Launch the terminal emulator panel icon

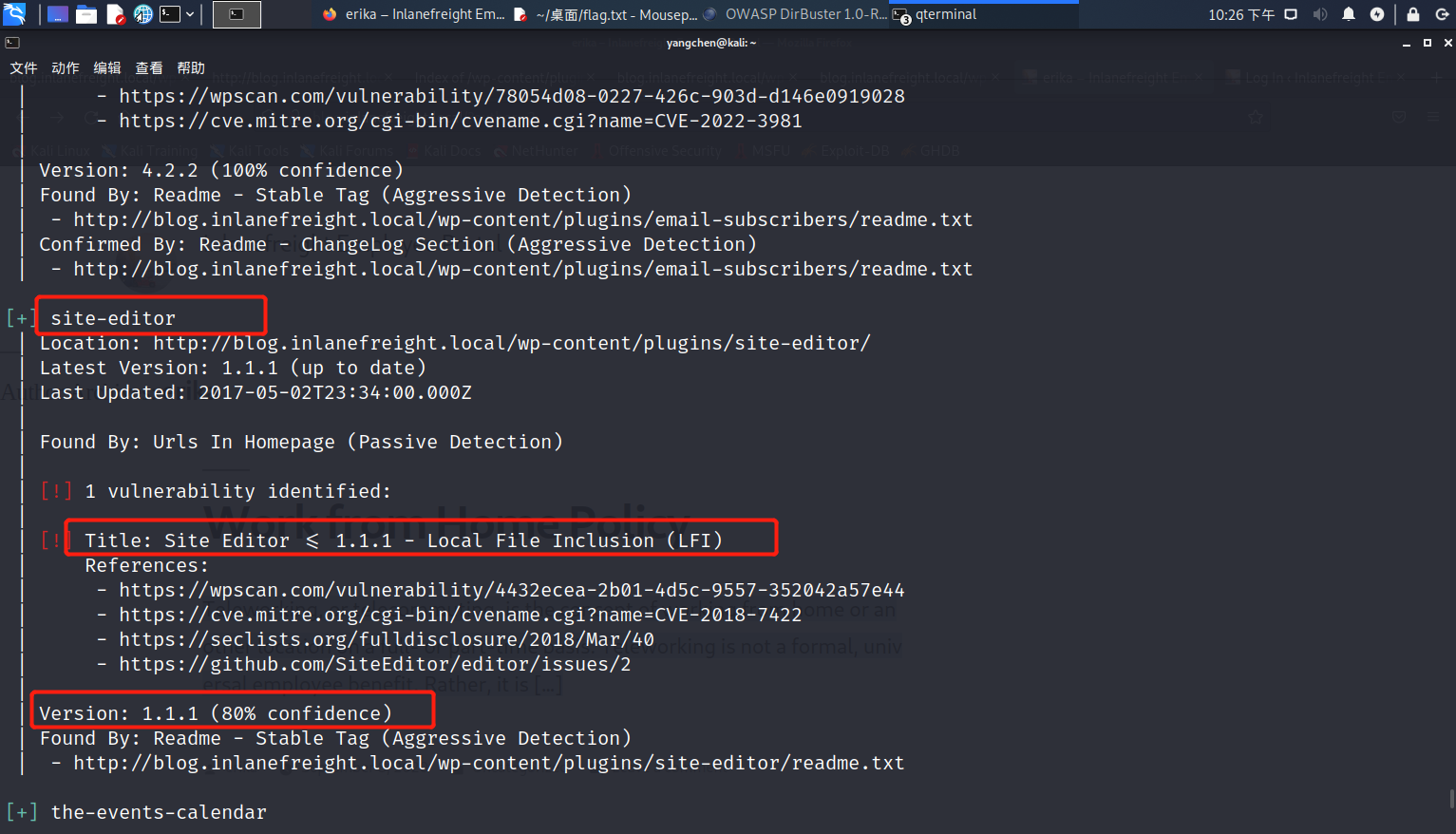coord(170,14)
